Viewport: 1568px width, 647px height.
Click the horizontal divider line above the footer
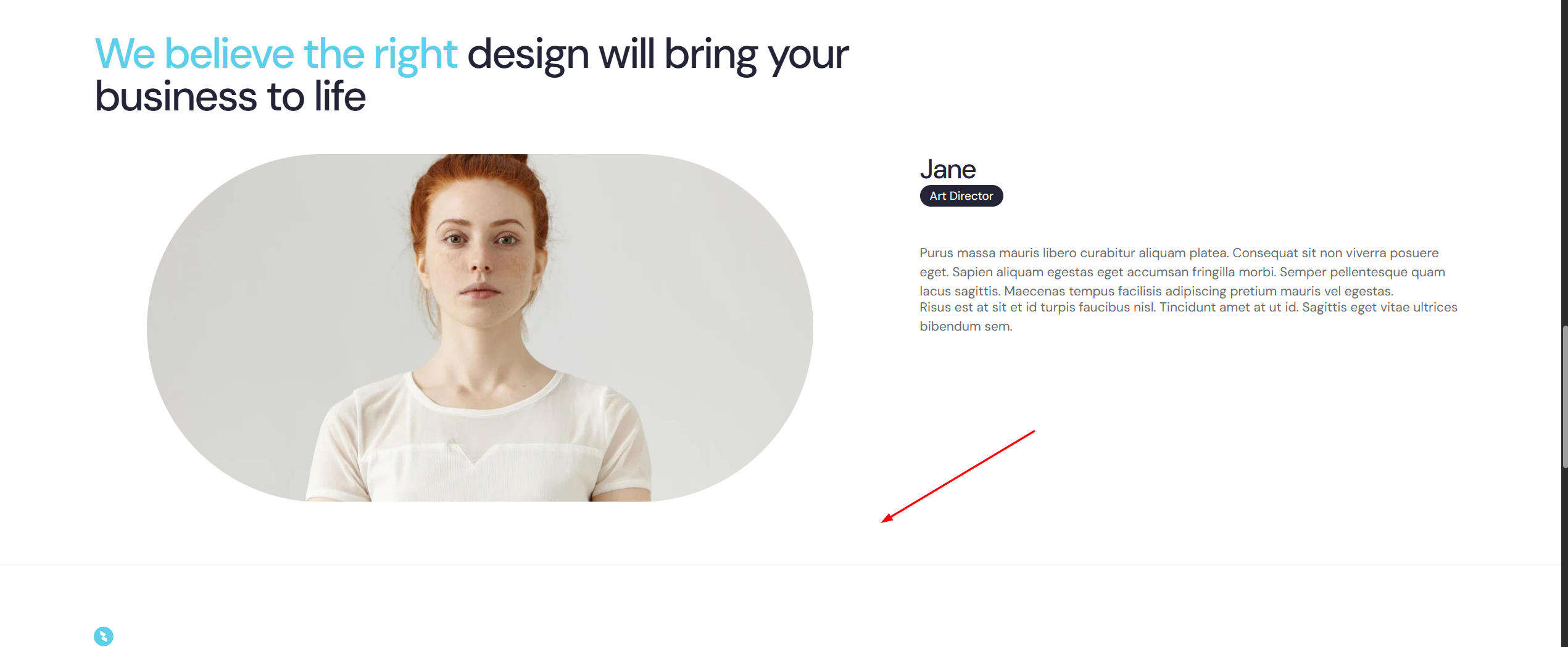780,564
